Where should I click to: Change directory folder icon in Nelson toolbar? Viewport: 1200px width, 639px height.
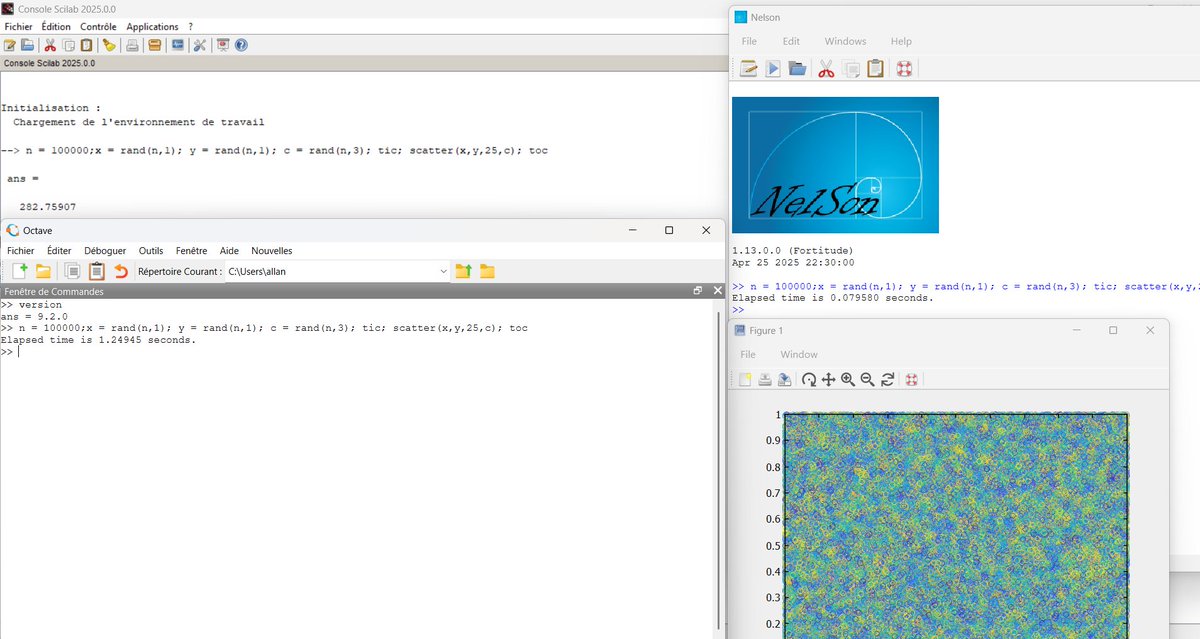(797, 69)
